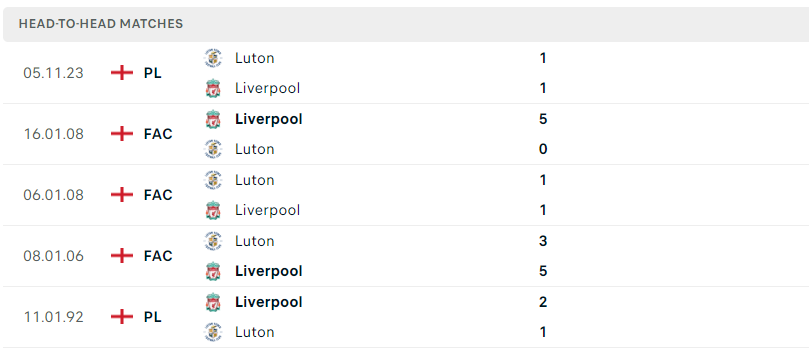
Task: Click Liverpool crest in 16.01.08 match
Action: point(213,119)
